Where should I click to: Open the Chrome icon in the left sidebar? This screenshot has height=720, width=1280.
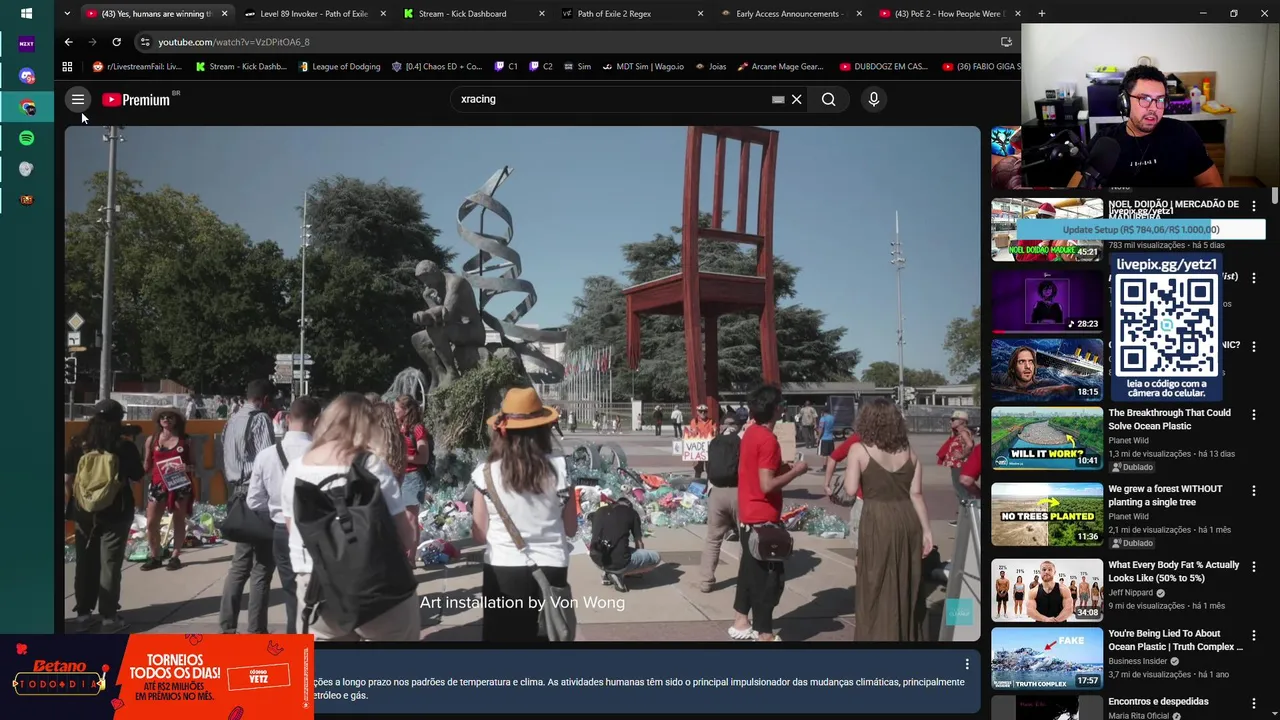(26, 107)
